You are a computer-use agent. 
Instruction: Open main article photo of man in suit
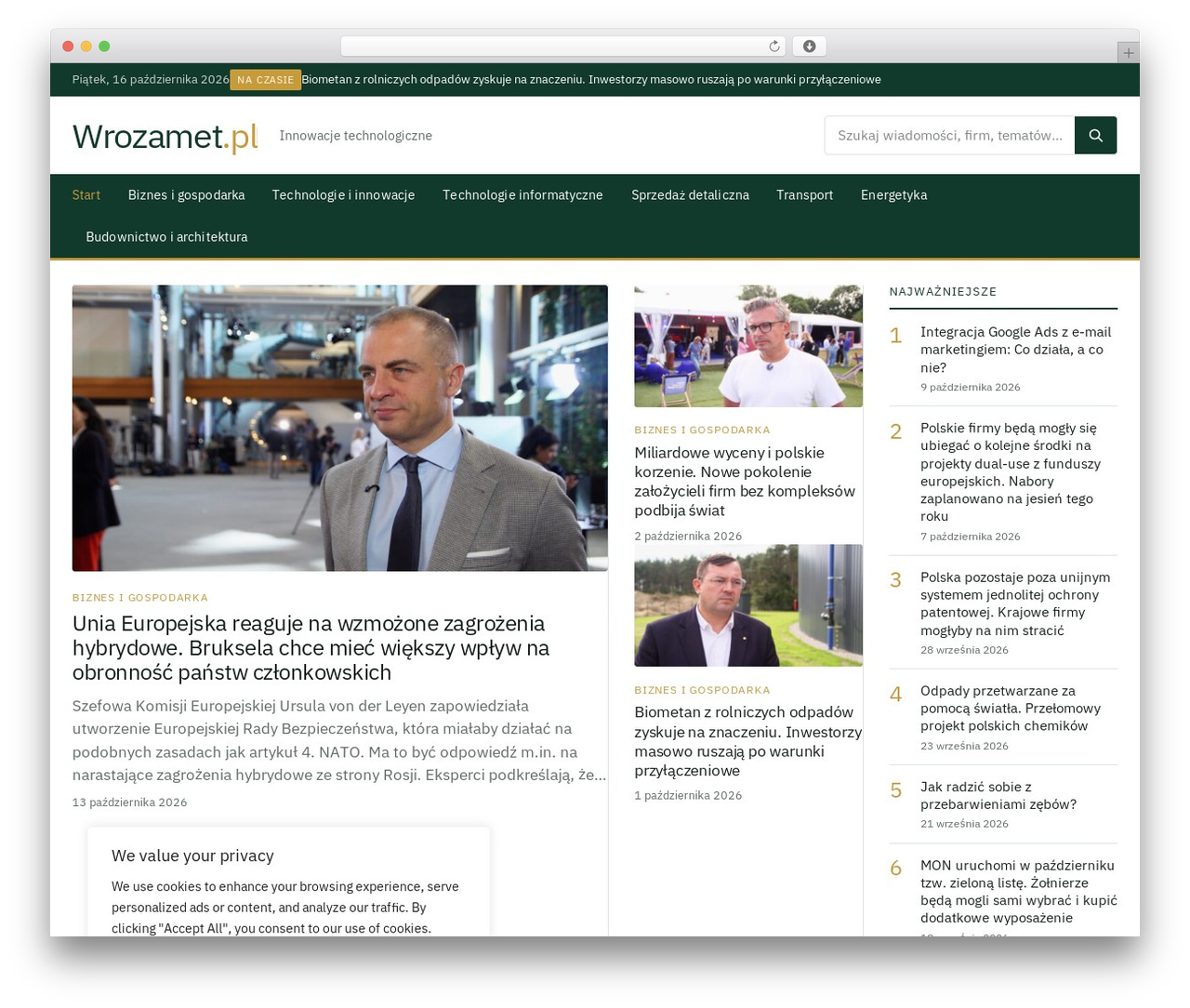point(340,428)
